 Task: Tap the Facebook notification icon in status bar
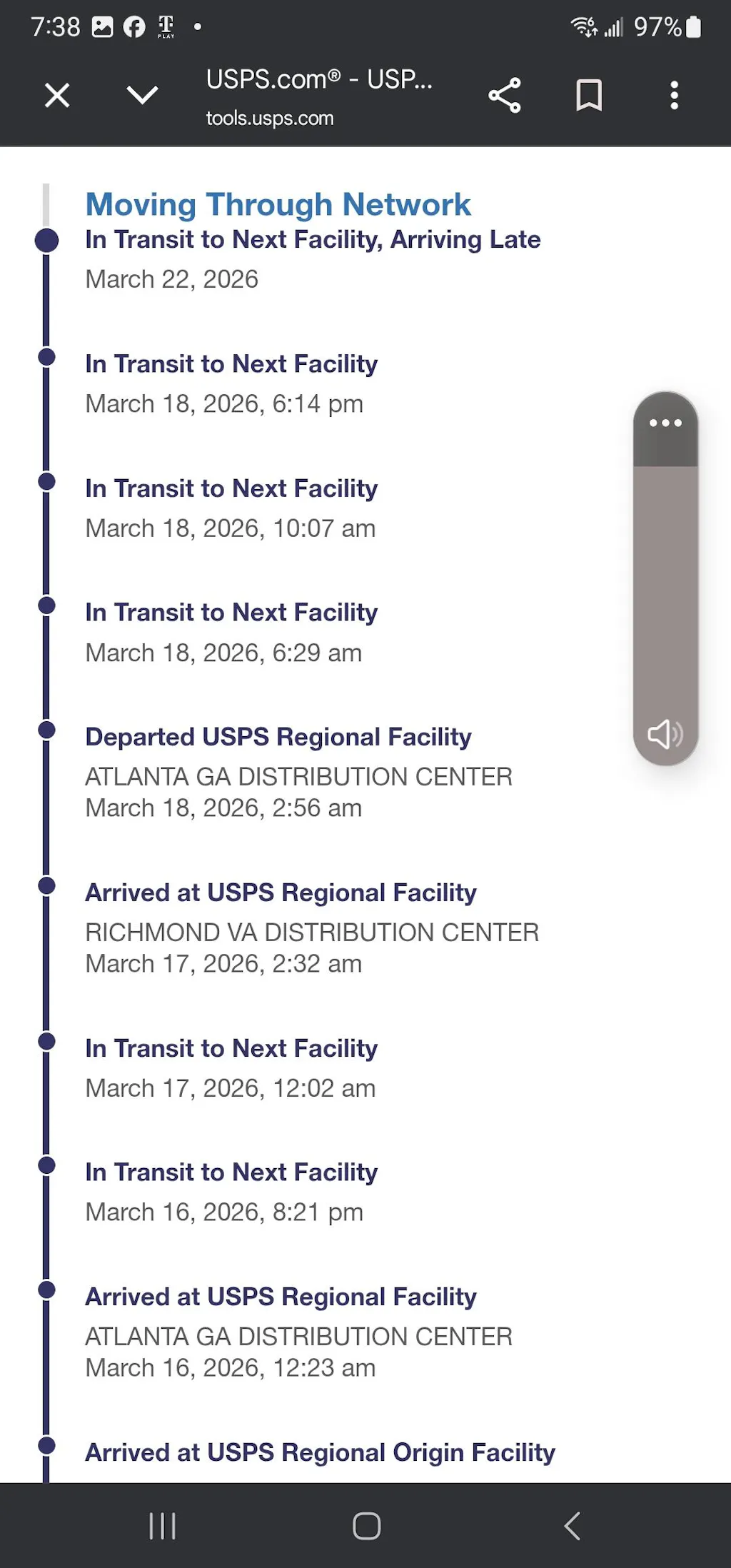(134, 27)
